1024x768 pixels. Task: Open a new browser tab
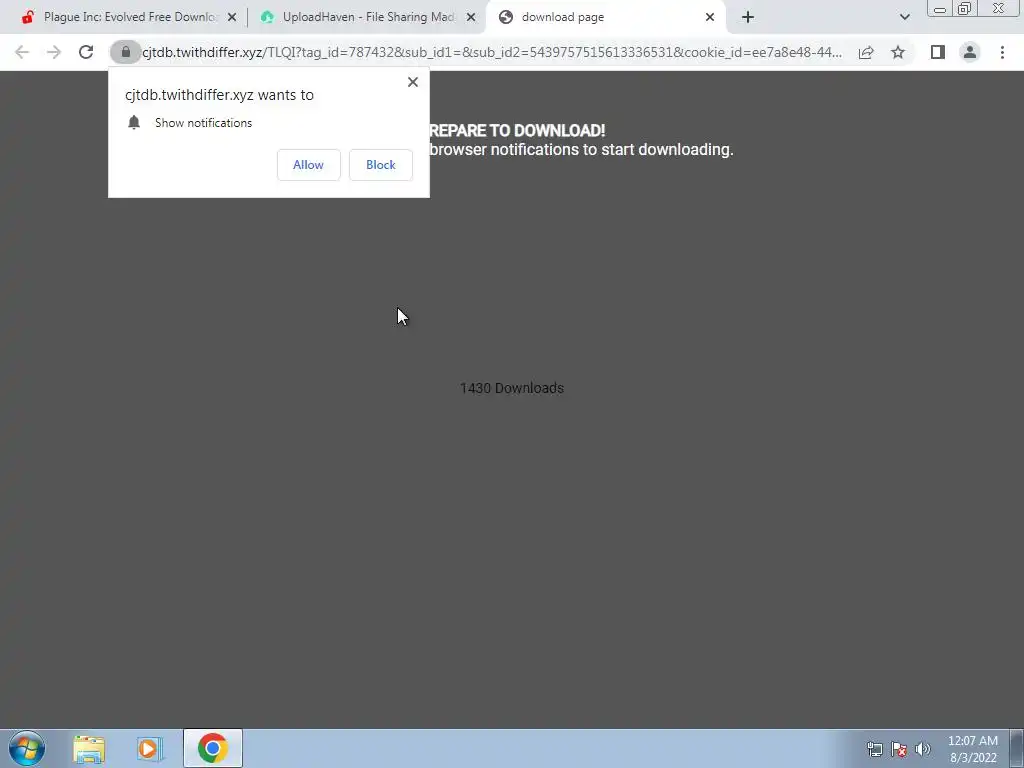(748, 17)
